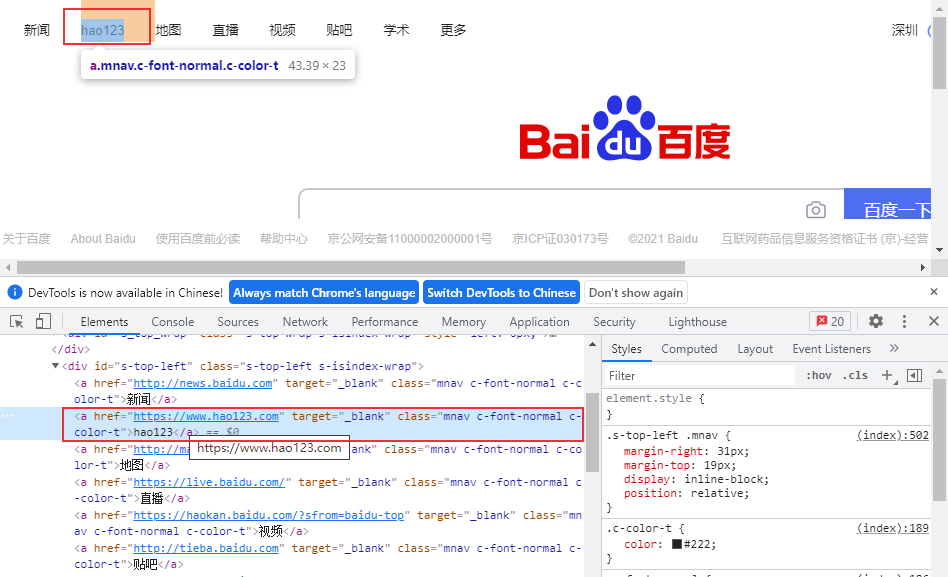Click the 京ICP证030173号 footer link
The width and height of the screenshot is (948, 577).
560,239
